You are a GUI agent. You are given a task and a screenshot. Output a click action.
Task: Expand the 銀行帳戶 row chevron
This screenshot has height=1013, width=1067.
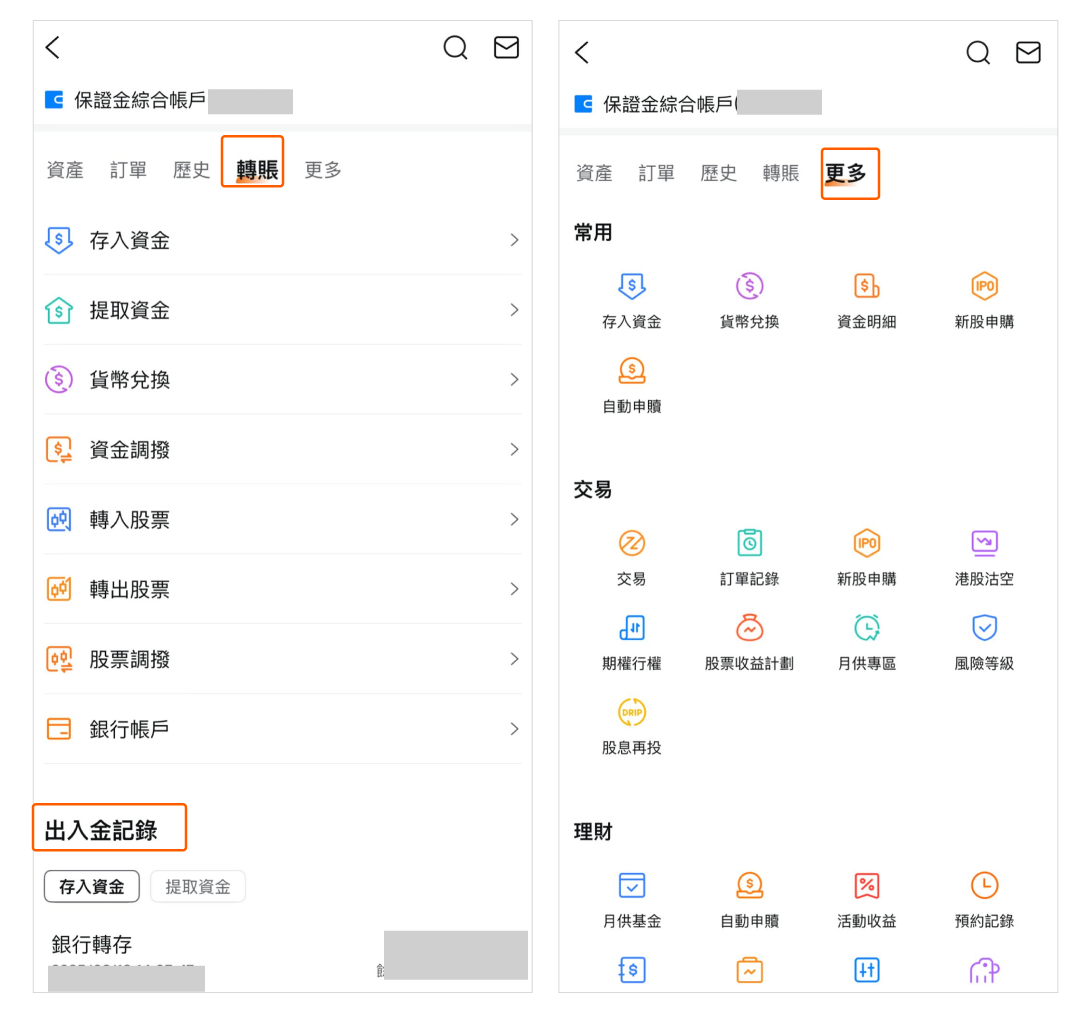pyautogui.click(x=514, y=729)
